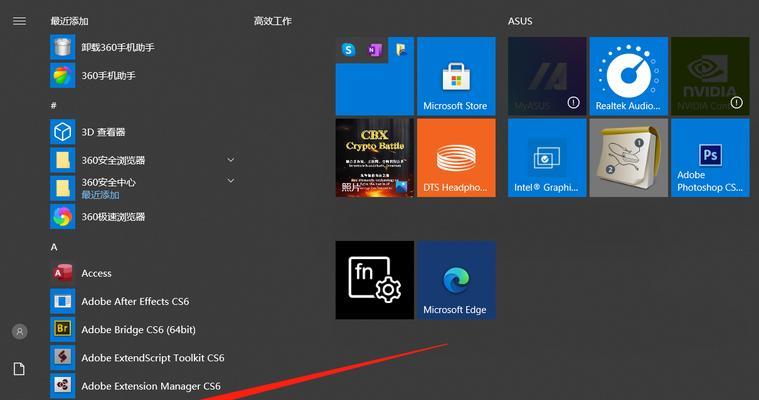Image resolution: width=759 pixels, height=400 pixels.
Task: Click the Adobe Extension Manager icon
Action: (x=62, y=385)
